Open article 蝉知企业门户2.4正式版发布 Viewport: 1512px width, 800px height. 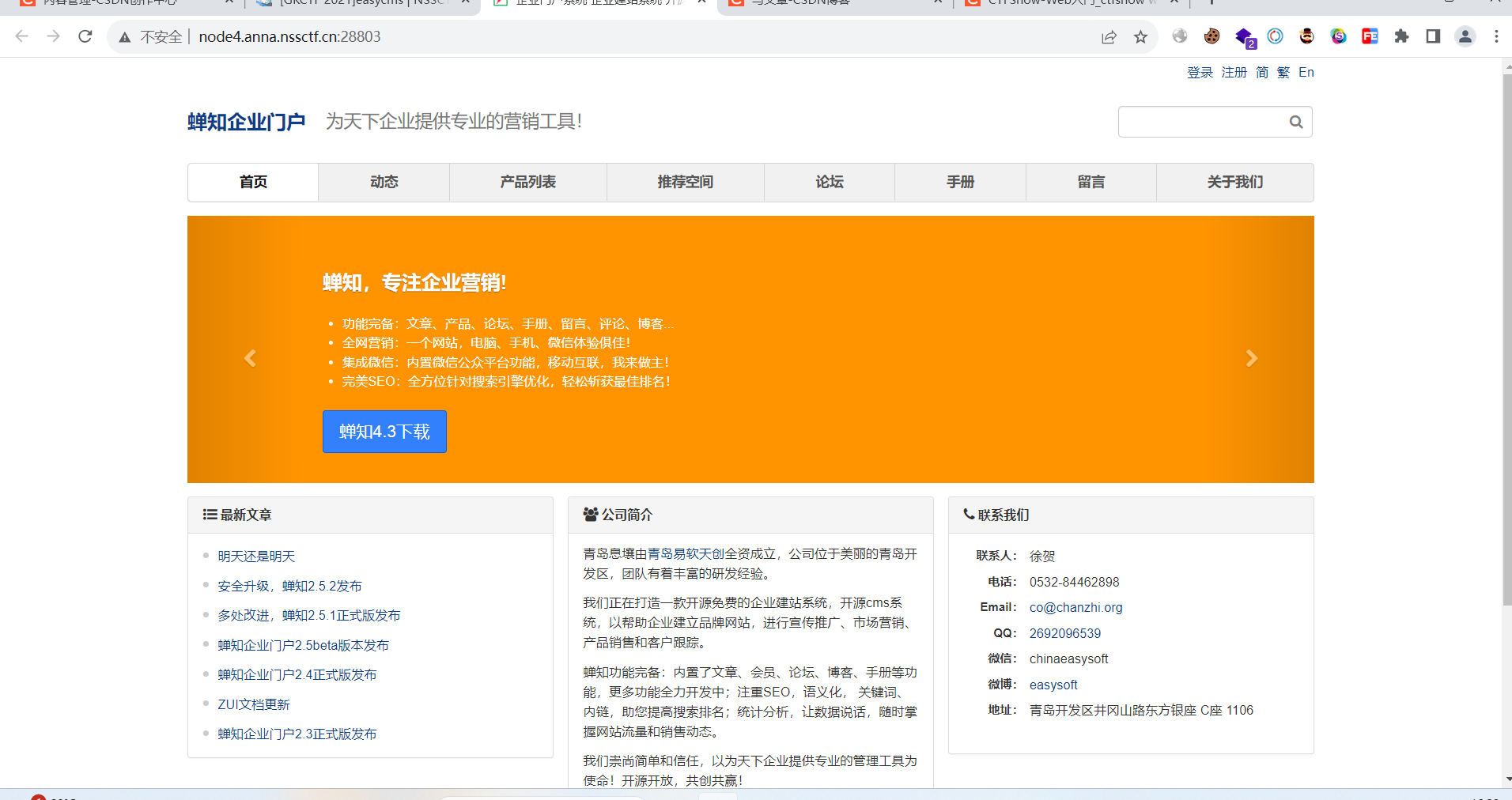[x=297, y=674]
